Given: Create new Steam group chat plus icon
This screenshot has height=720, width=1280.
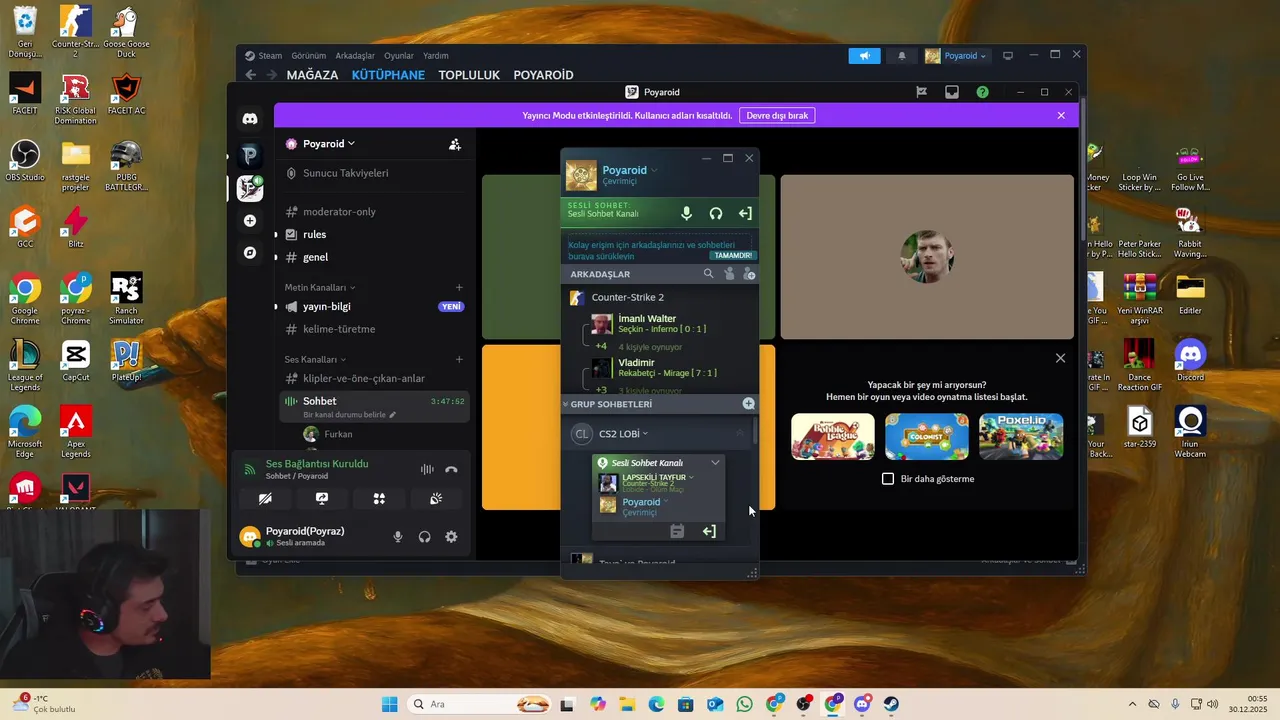Looking at the screenshot, I should click(x=748, y=404).
